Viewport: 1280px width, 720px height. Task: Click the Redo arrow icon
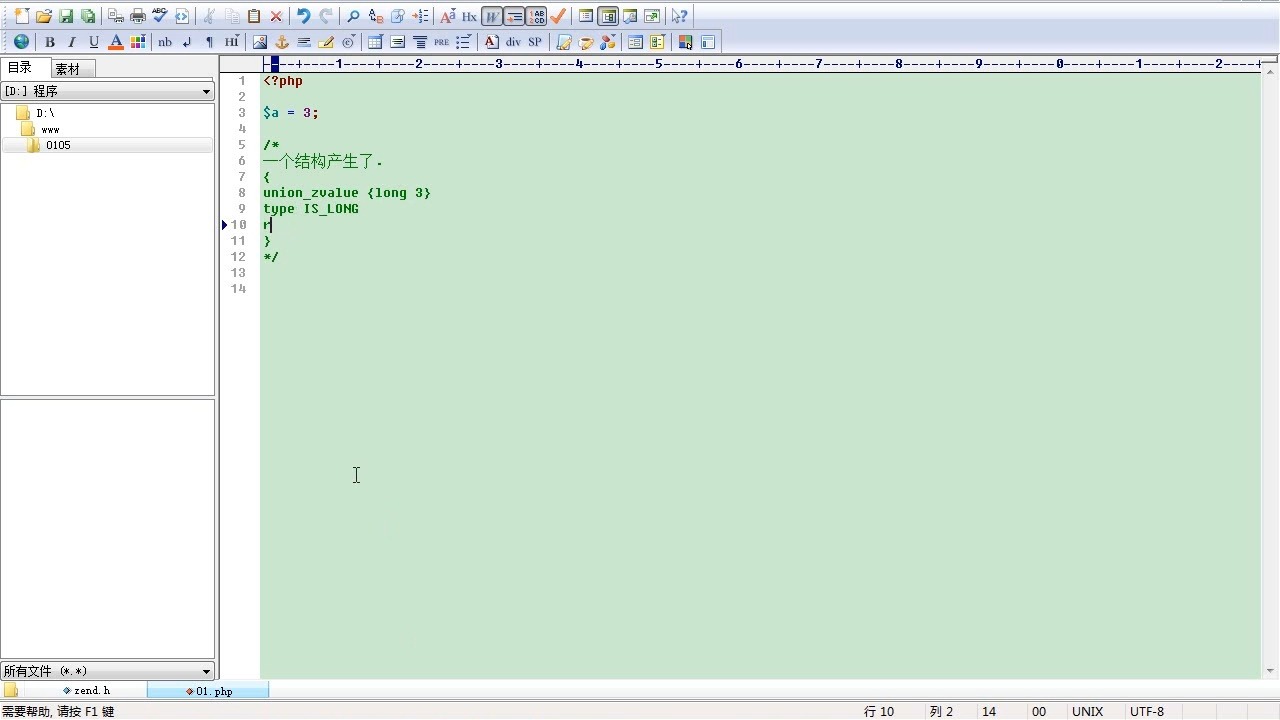pyautogui.click(x=326, y=16)
